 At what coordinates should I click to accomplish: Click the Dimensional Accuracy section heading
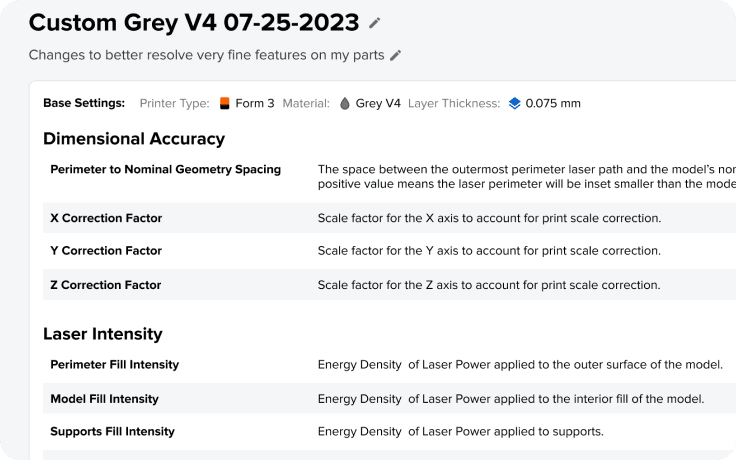134,139
